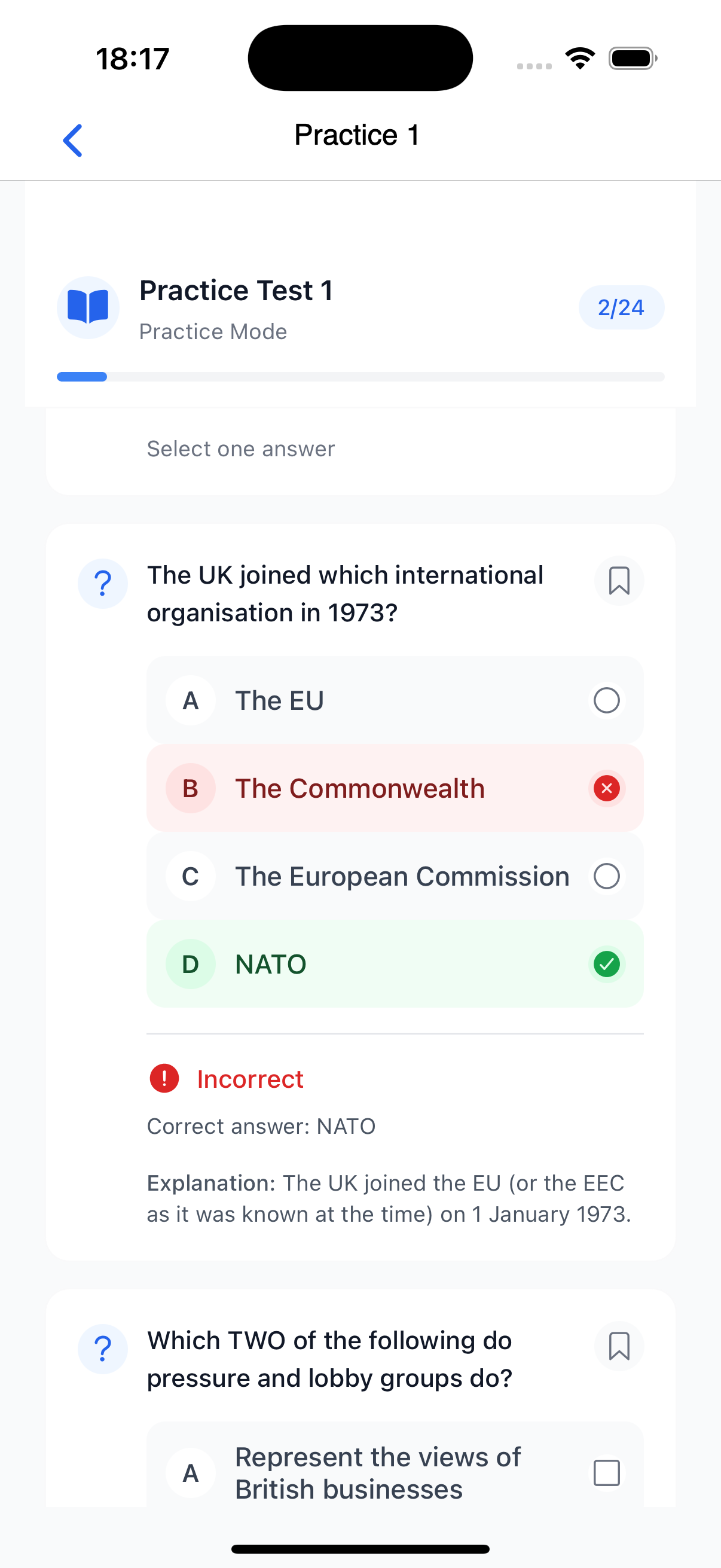Click the test progress bar
This screenshot has width=721, height=1568.
tap(361, 377)
